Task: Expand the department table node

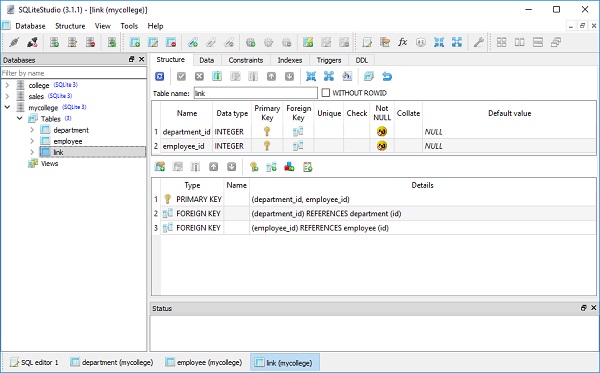Action: [x=32, y=130]
